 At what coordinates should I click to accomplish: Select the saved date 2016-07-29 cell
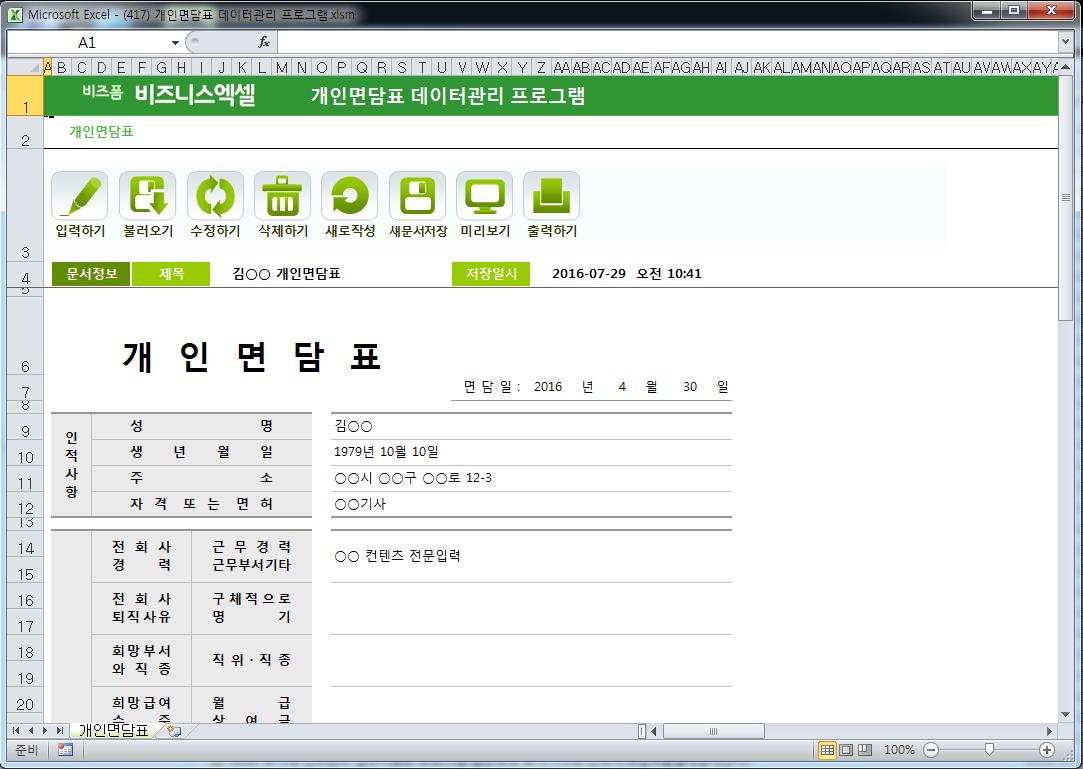pyautogui.click(x=626, y=274)
